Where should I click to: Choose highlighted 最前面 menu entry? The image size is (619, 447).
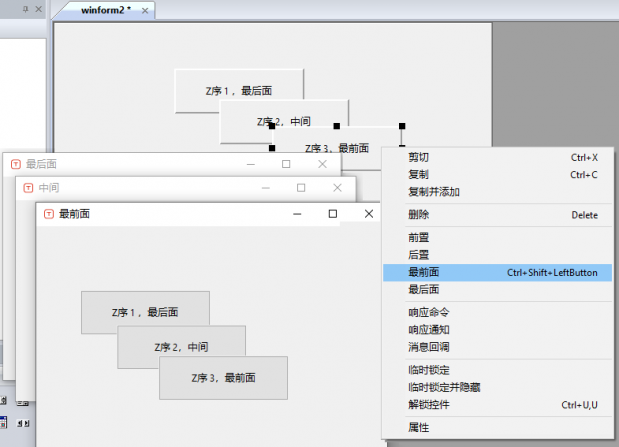point(497,272)
